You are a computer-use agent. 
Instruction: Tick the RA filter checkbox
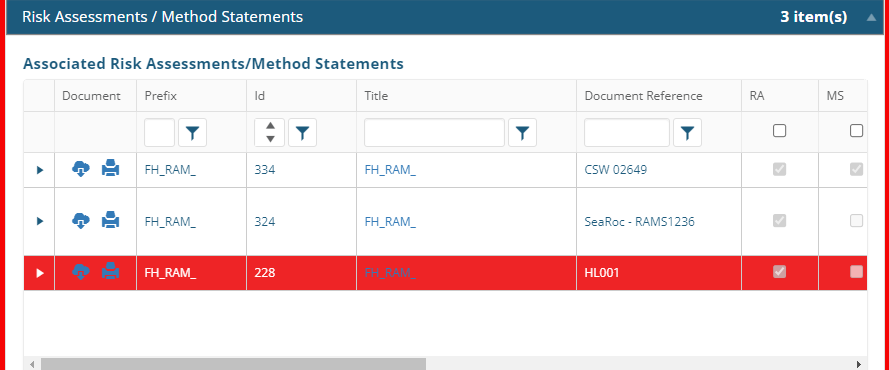[x=780, y=131]
